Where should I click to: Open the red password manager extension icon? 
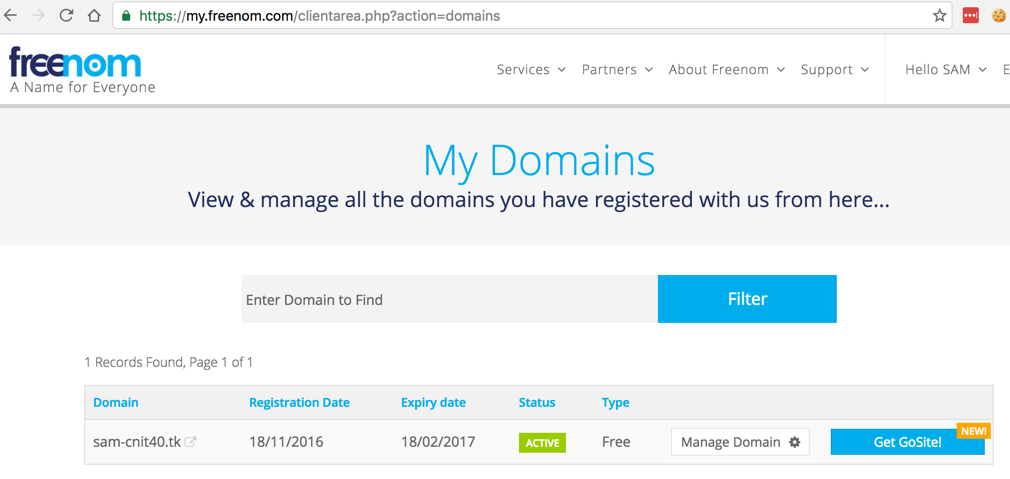coord(971,16)
